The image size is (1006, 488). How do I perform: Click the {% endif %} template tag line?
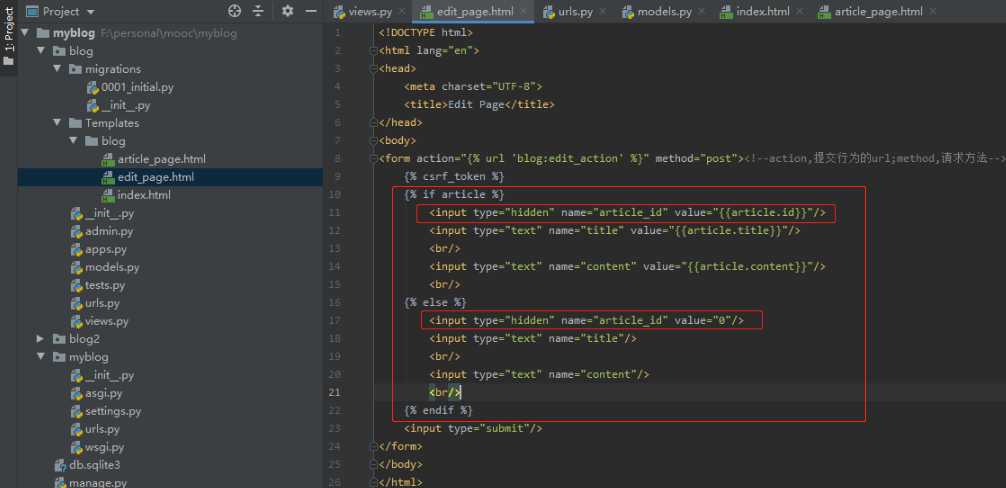(x=438, y=410)
